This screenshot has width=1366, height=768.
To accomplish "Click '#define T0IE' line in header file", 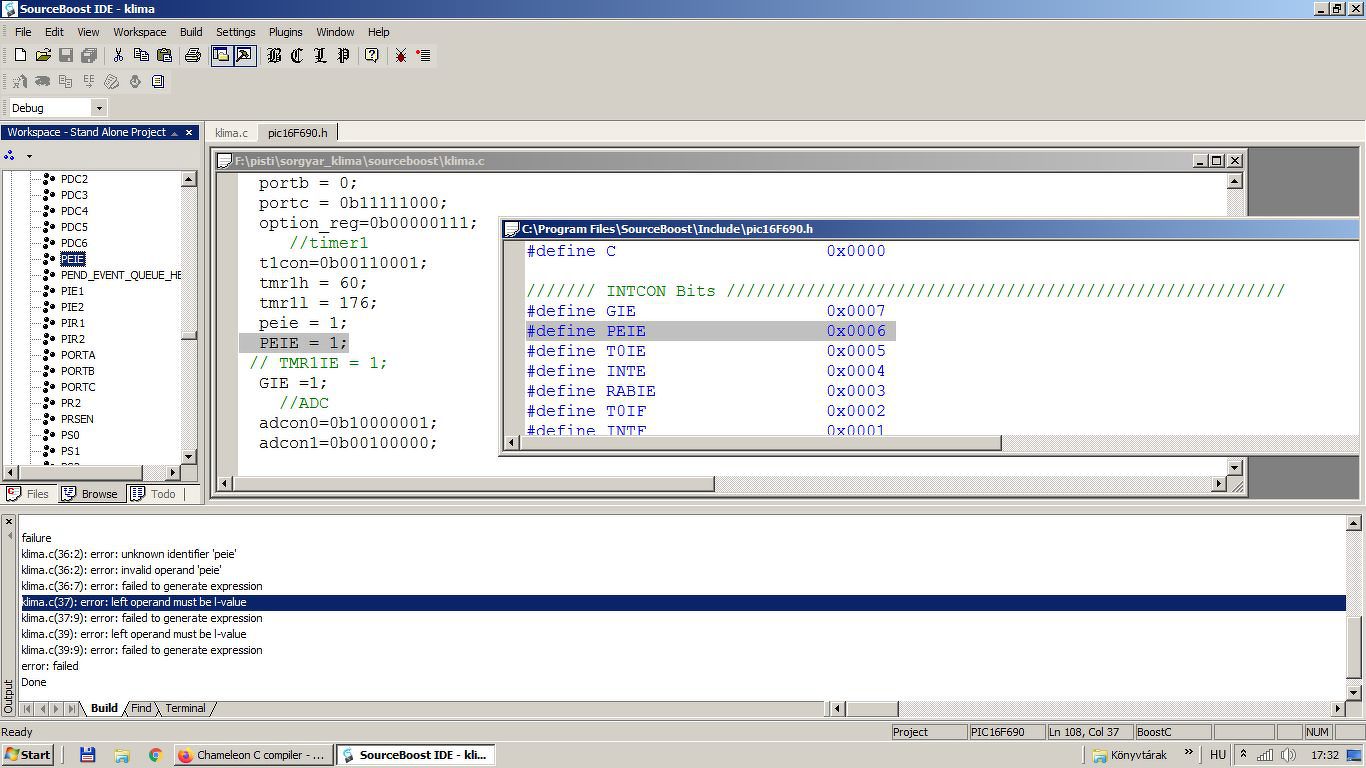I will [706, 351].
